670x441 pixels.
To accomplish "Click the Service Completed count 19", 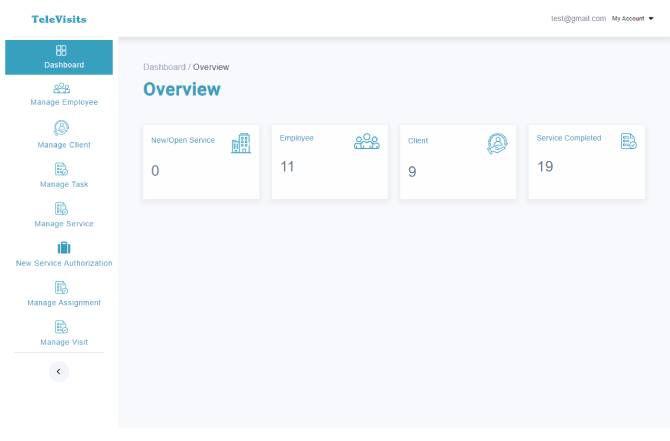I will (545, 167).
